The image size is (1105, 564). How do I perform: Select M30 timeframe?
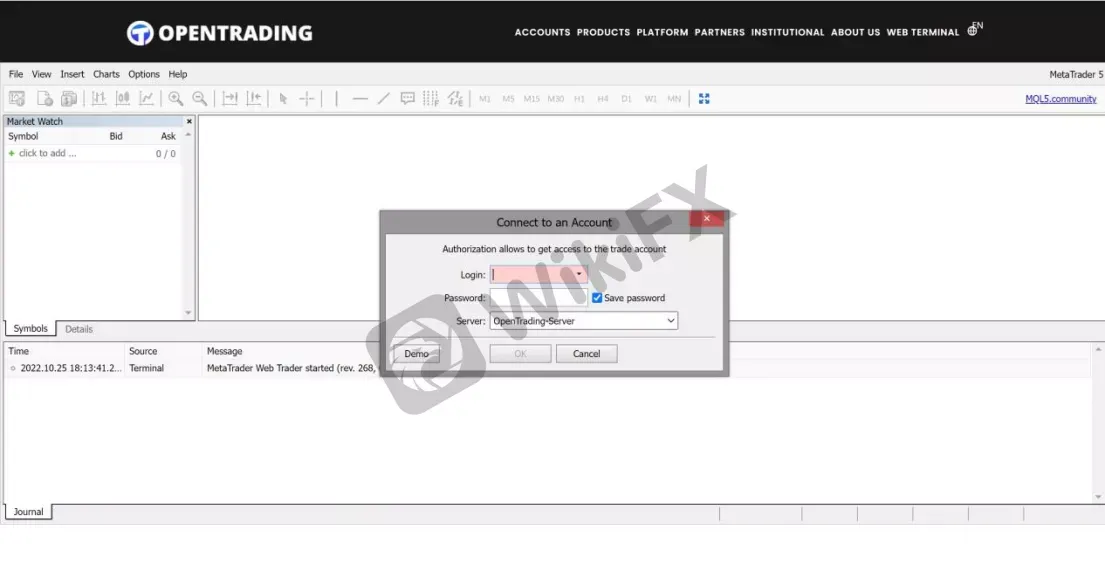click(x=555, y=99)
